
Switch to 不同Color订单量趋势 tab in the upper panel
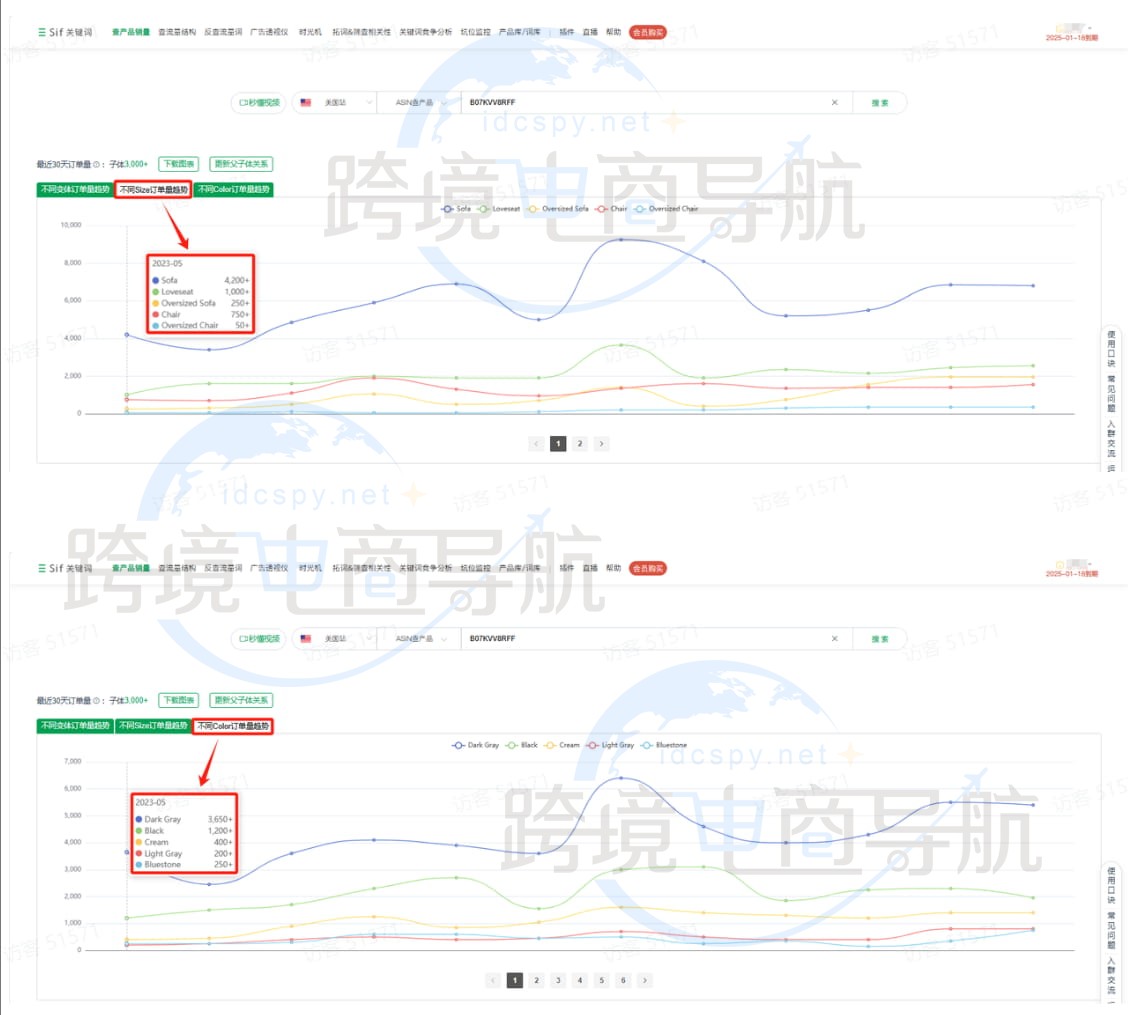pos(232,189)
